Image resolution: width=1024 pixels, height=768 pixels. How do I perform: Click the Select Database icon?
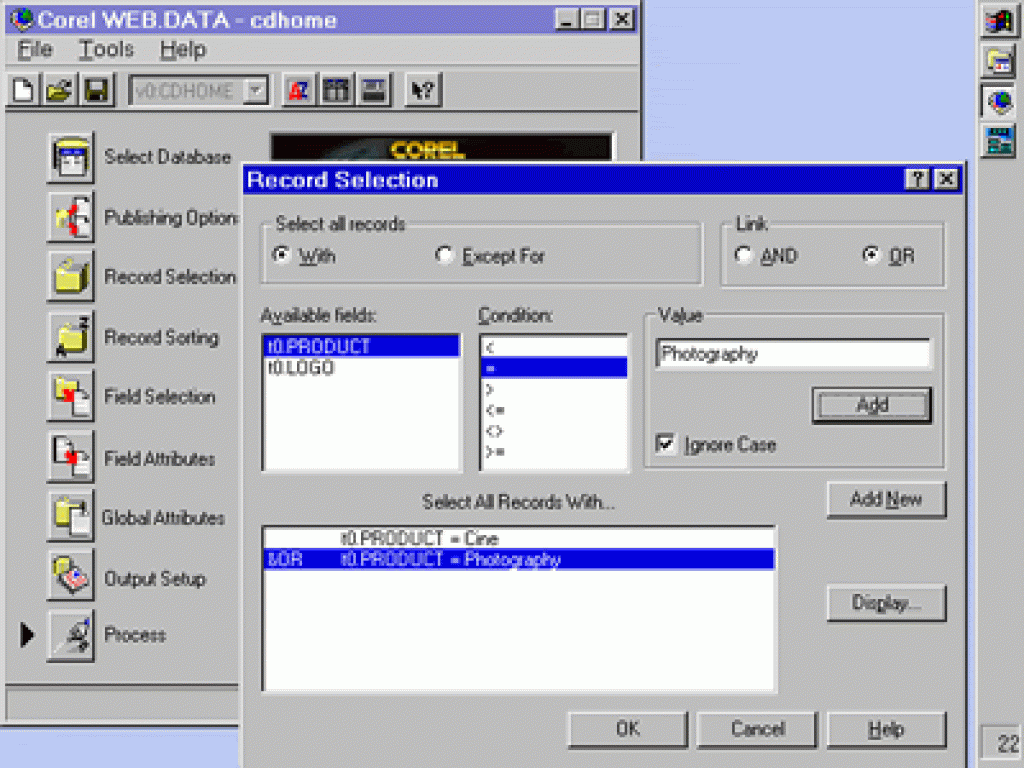[70, 157]
